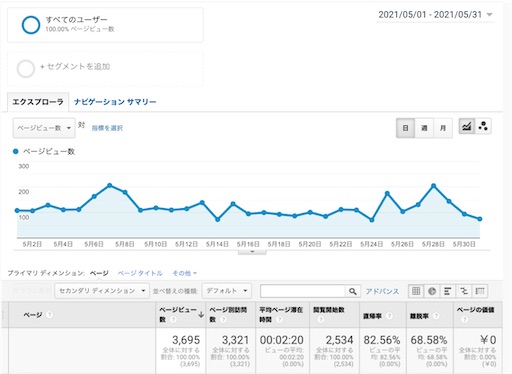Open help icon under ページの価値 header
The image size is (512, 374).
coord(464,319)
